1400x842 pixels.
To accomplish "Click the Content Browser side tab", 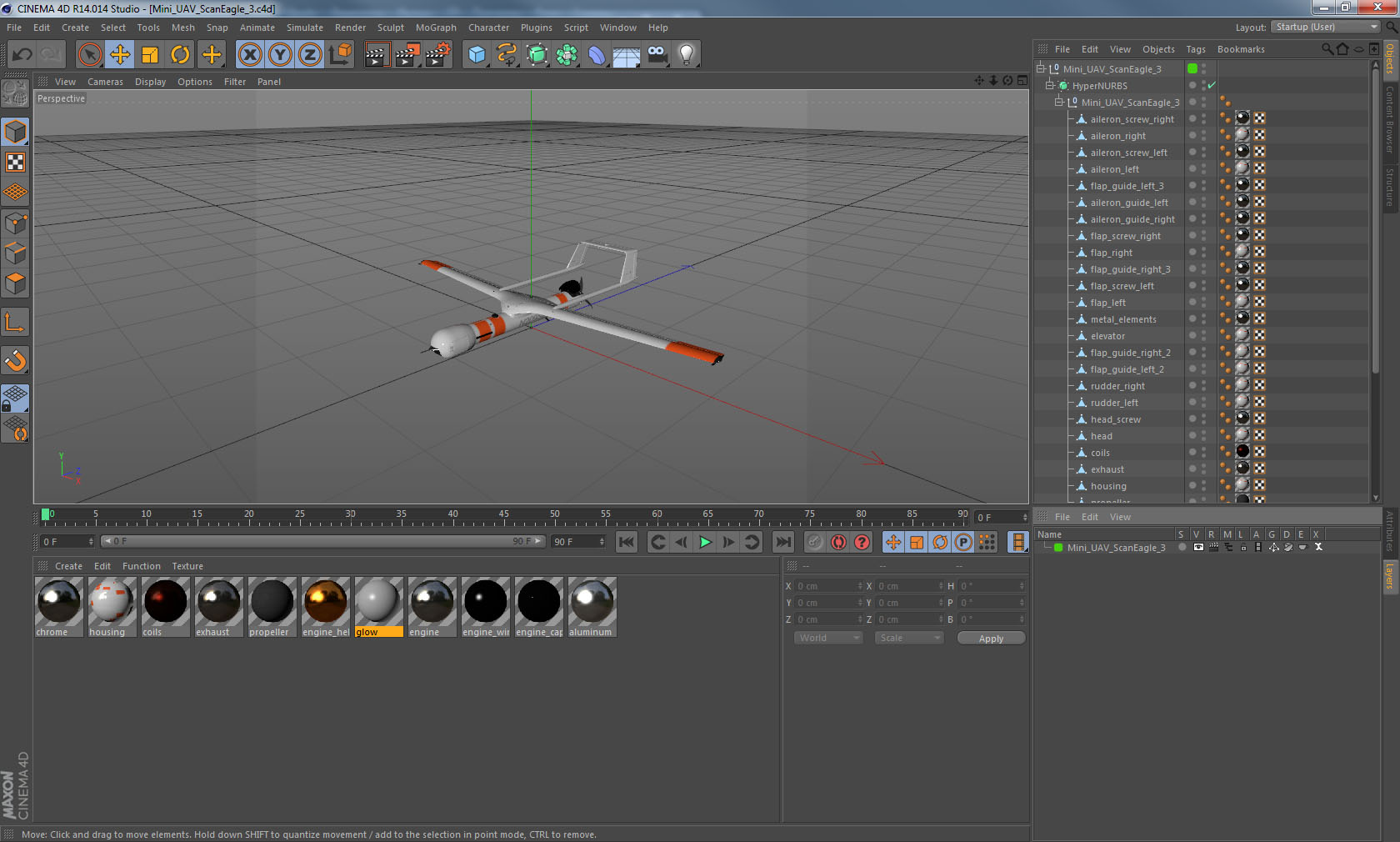I will [1390, 118].
